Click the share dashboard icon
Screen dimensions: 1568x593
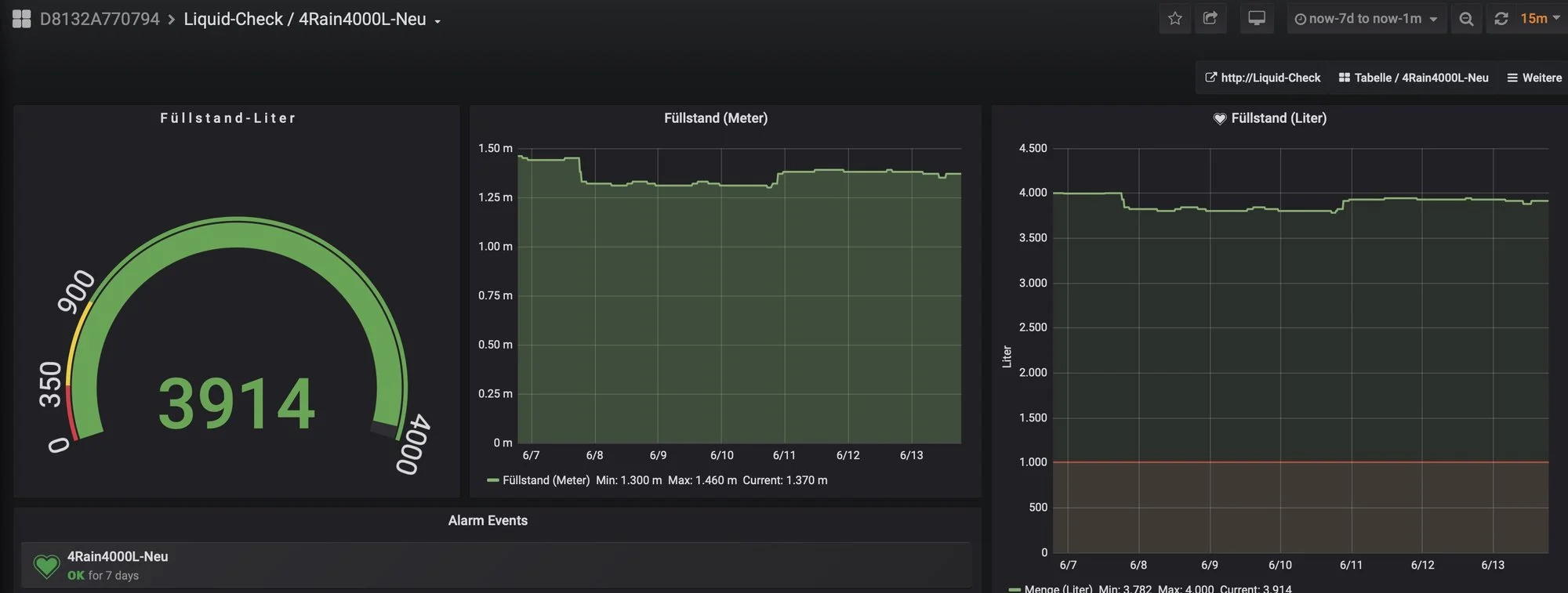click(x=1210, y=19)
